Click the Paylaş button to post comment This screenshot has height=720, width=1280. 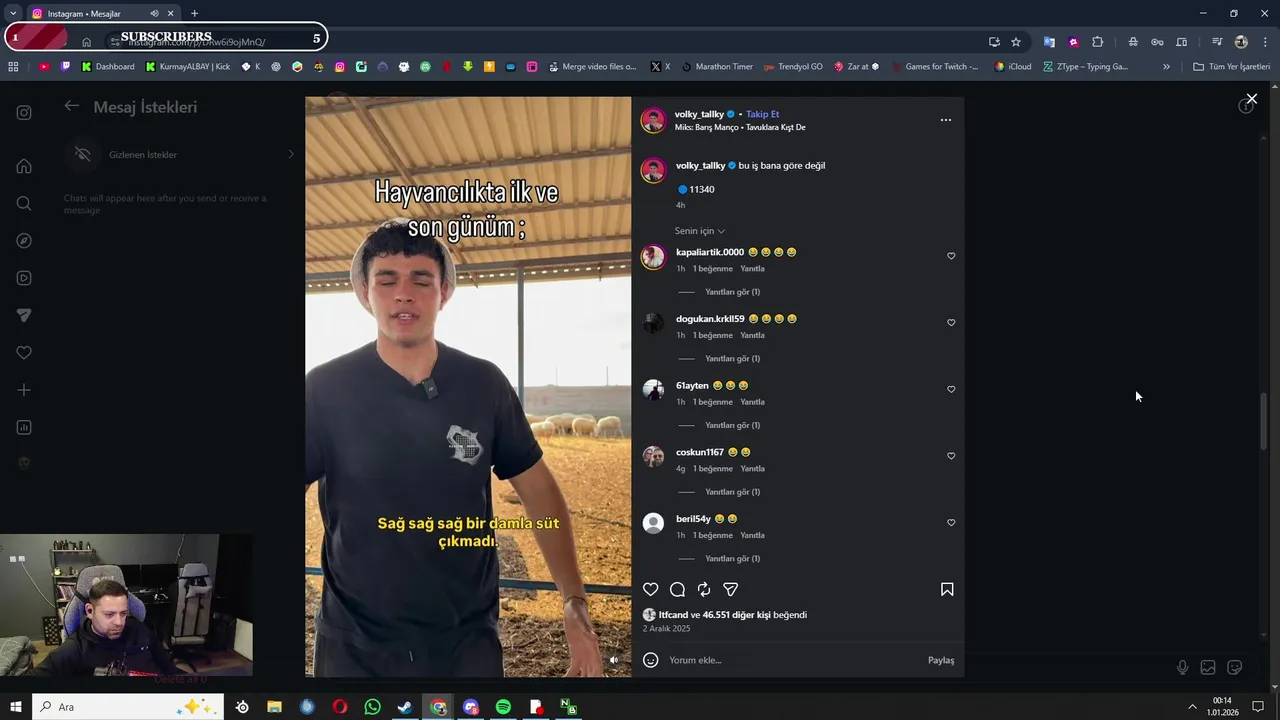pos(941,660)
